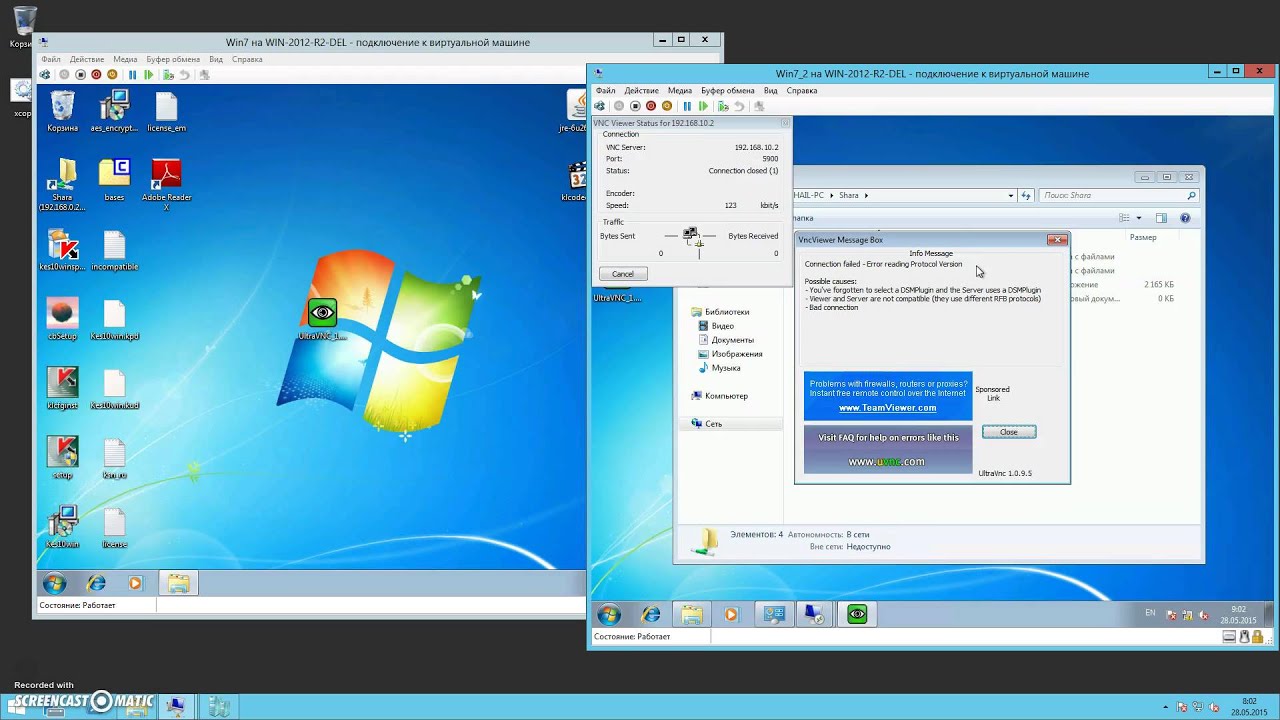Open view options dropdown arrow in Explorer
The height and width of the screenshot is (720, 1280).
pos(1138,218)
